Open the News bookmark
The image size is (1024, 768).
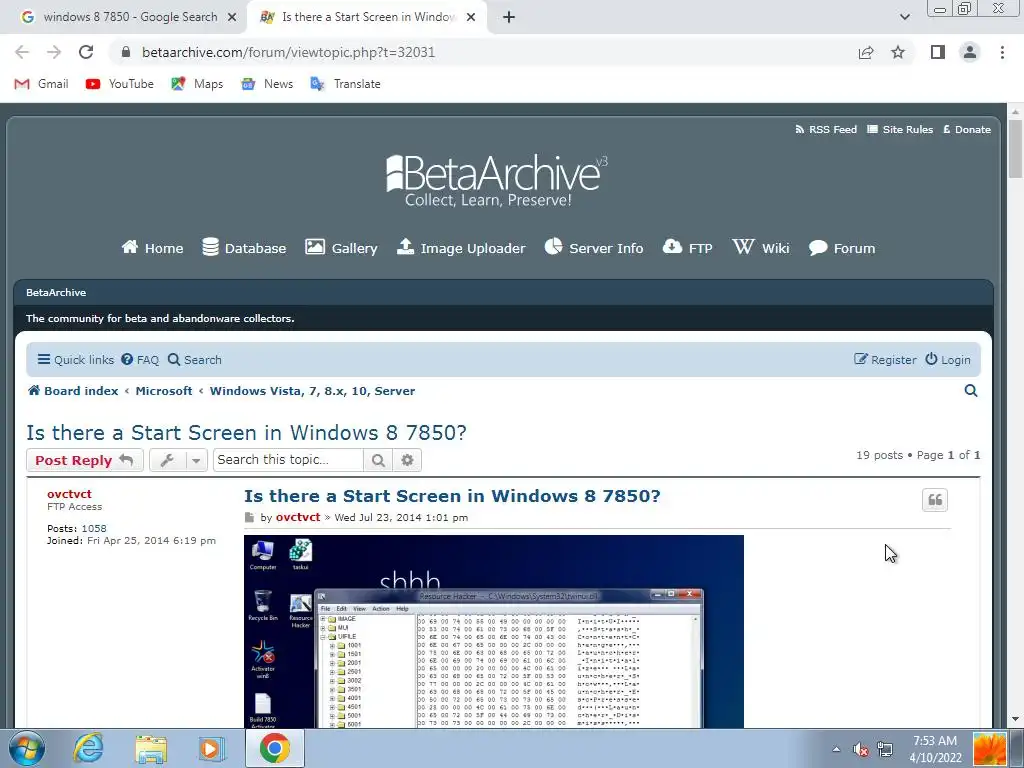point(267,84)
